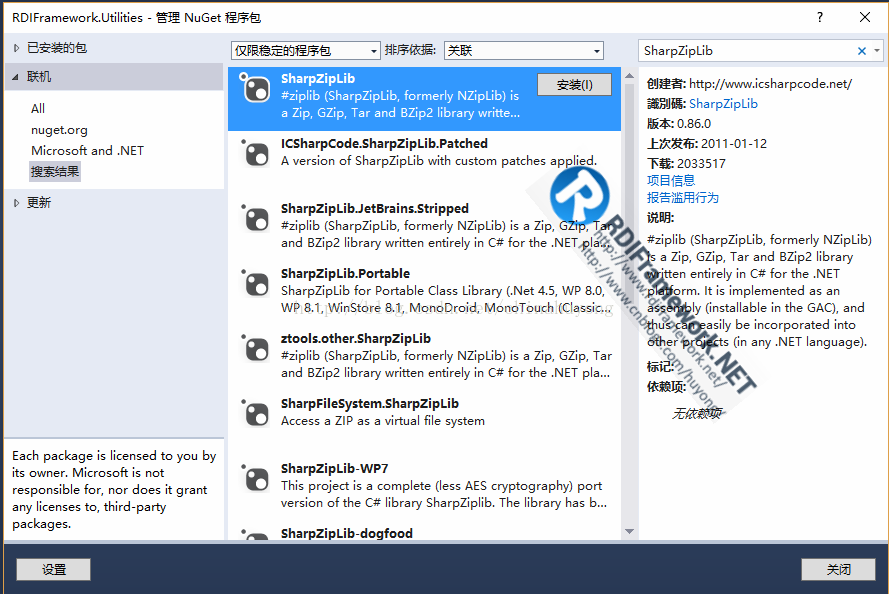Open the SharpZipLib 識別碼 link
The height and width of the screenshot is (594, 889).
[x=723, y=104]
